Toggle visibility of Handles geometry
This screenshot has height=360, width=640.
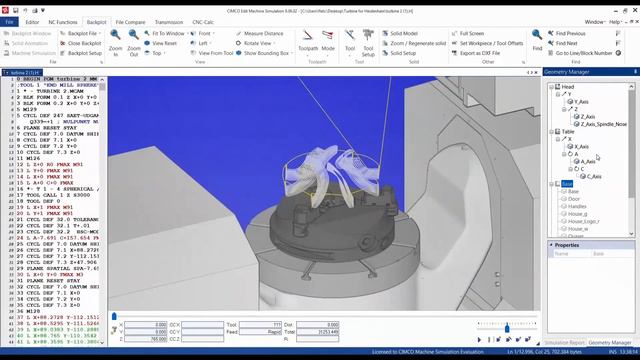pyautogui.click(x=564, y=206)
